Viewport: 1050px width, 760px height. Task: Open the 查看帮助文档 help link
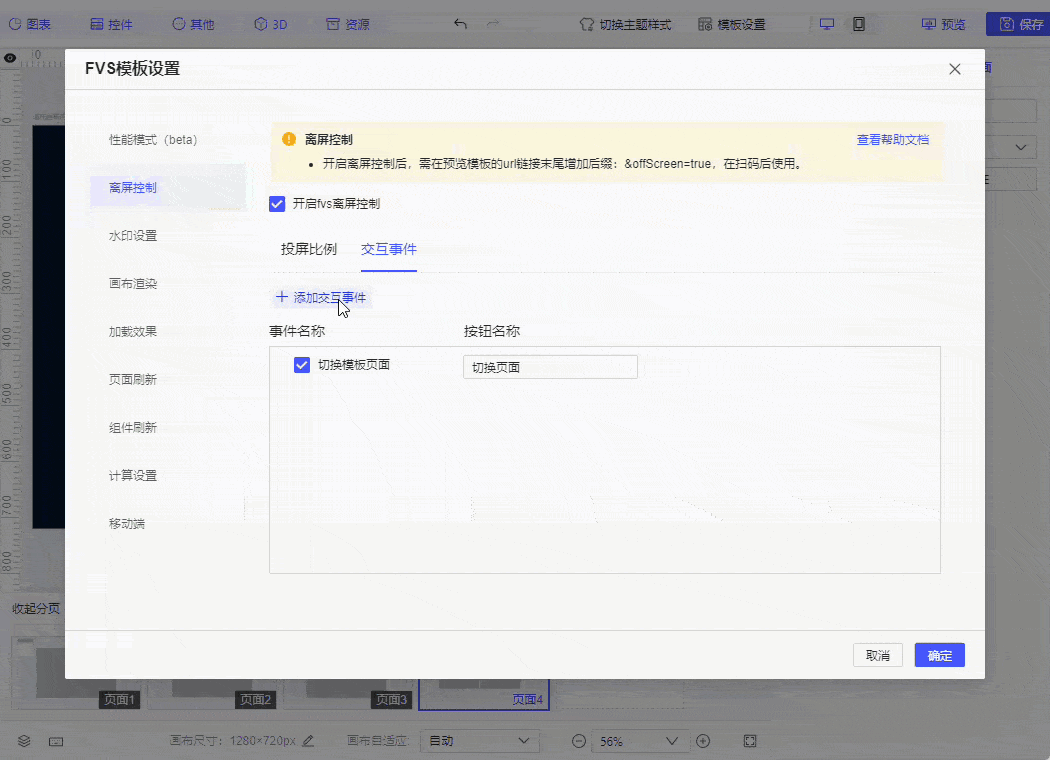coord(892,140)
